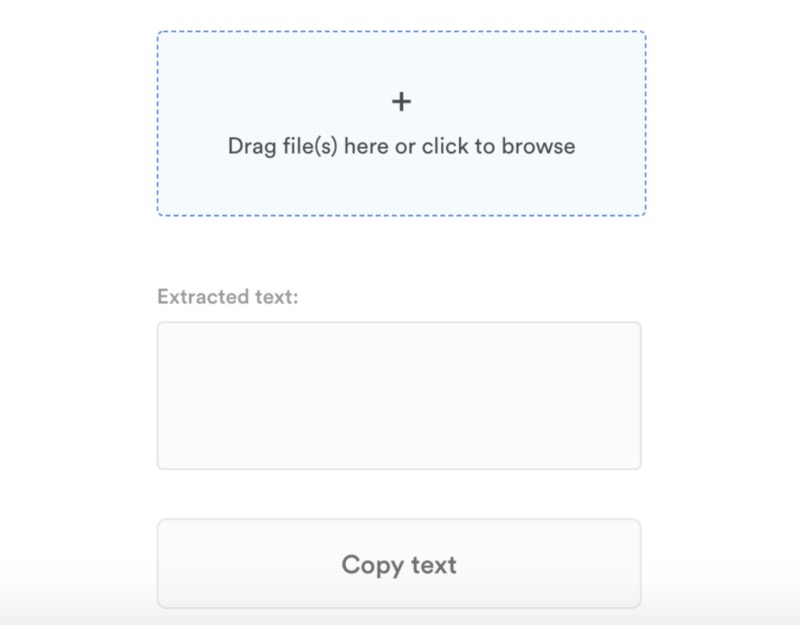This screenshot has height=625, width=800.
Task: Activate the wide Copy text button
Action: click(x=399, y=564)
